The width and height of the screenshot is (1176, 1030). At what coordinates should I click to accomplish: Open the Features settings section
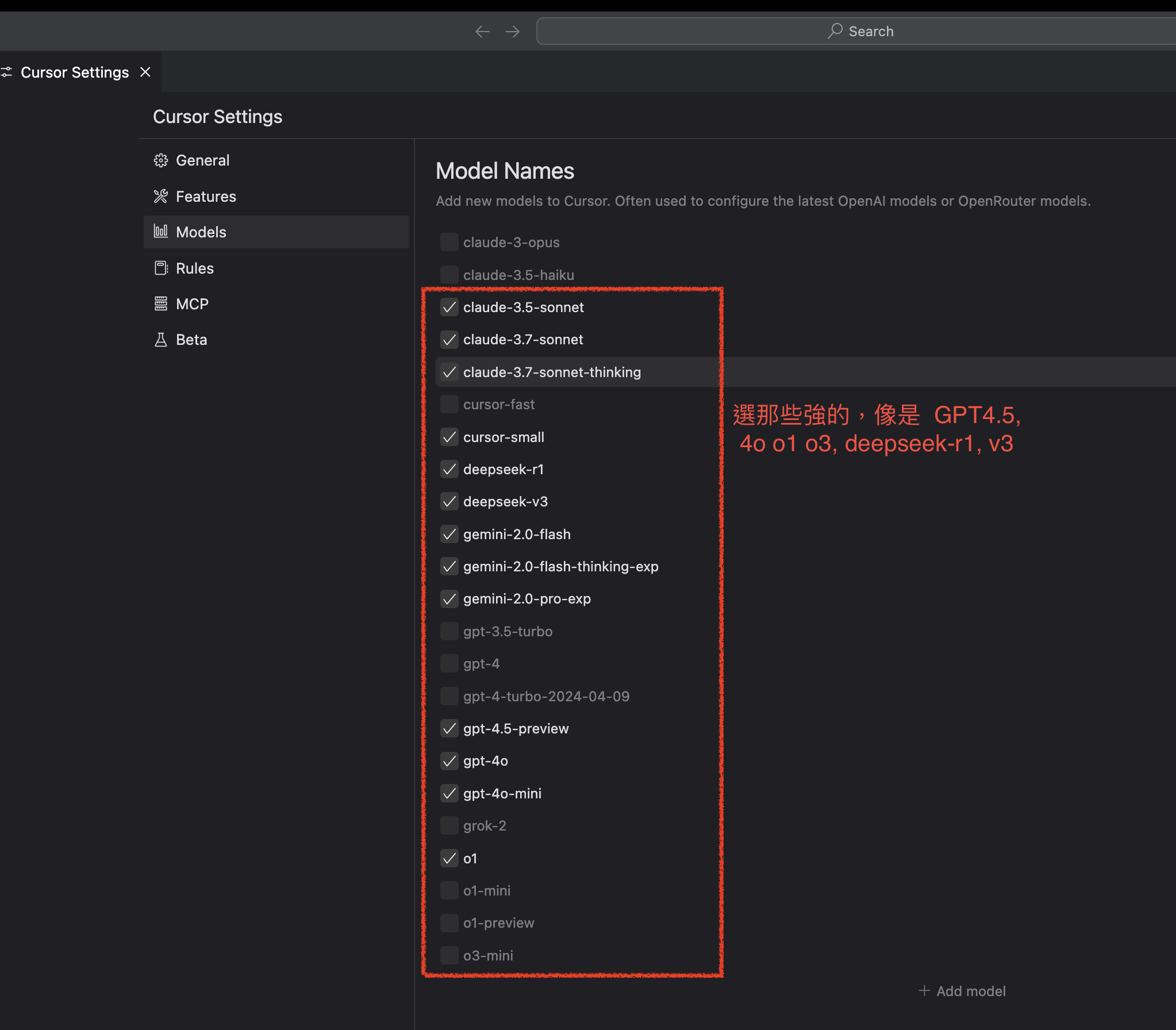276,197
